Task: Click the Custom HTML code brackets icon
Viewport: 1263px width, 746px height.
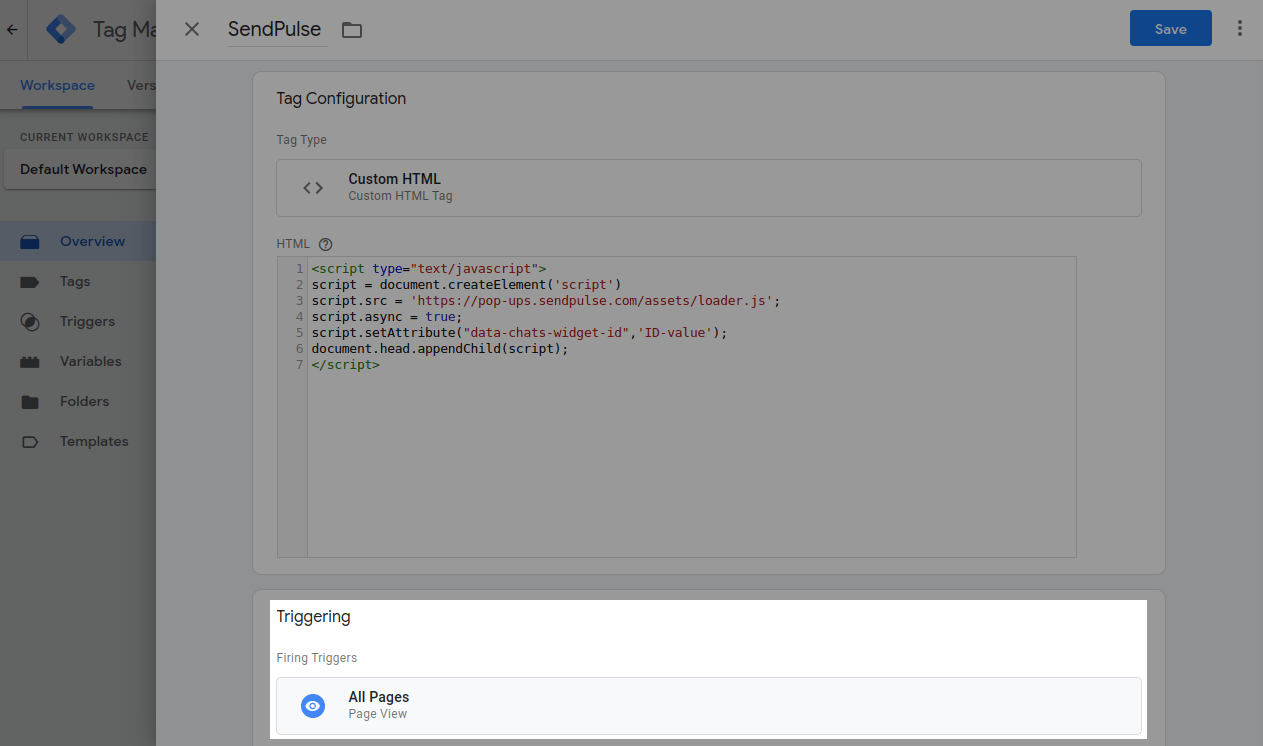Action: (313, 187)
